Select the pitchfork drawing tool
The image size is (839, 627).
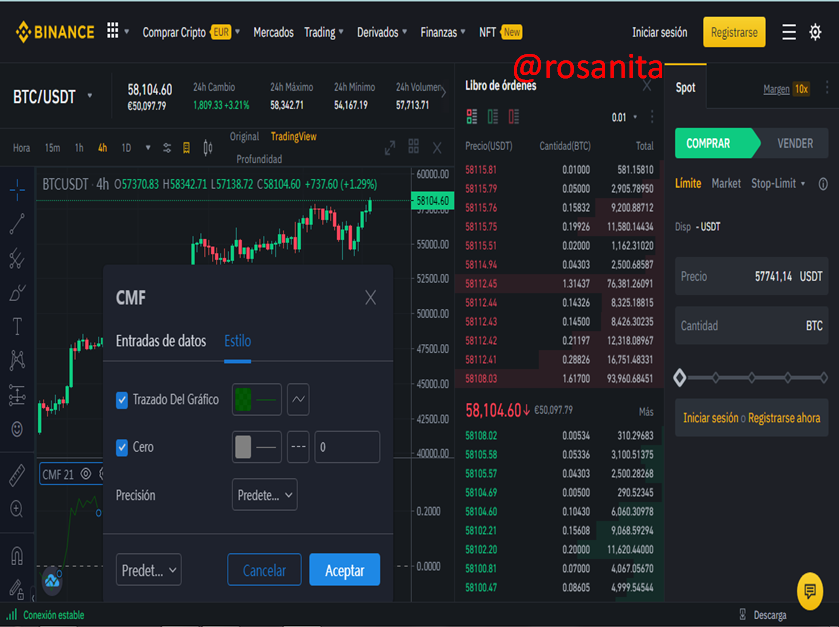[17, 258]
